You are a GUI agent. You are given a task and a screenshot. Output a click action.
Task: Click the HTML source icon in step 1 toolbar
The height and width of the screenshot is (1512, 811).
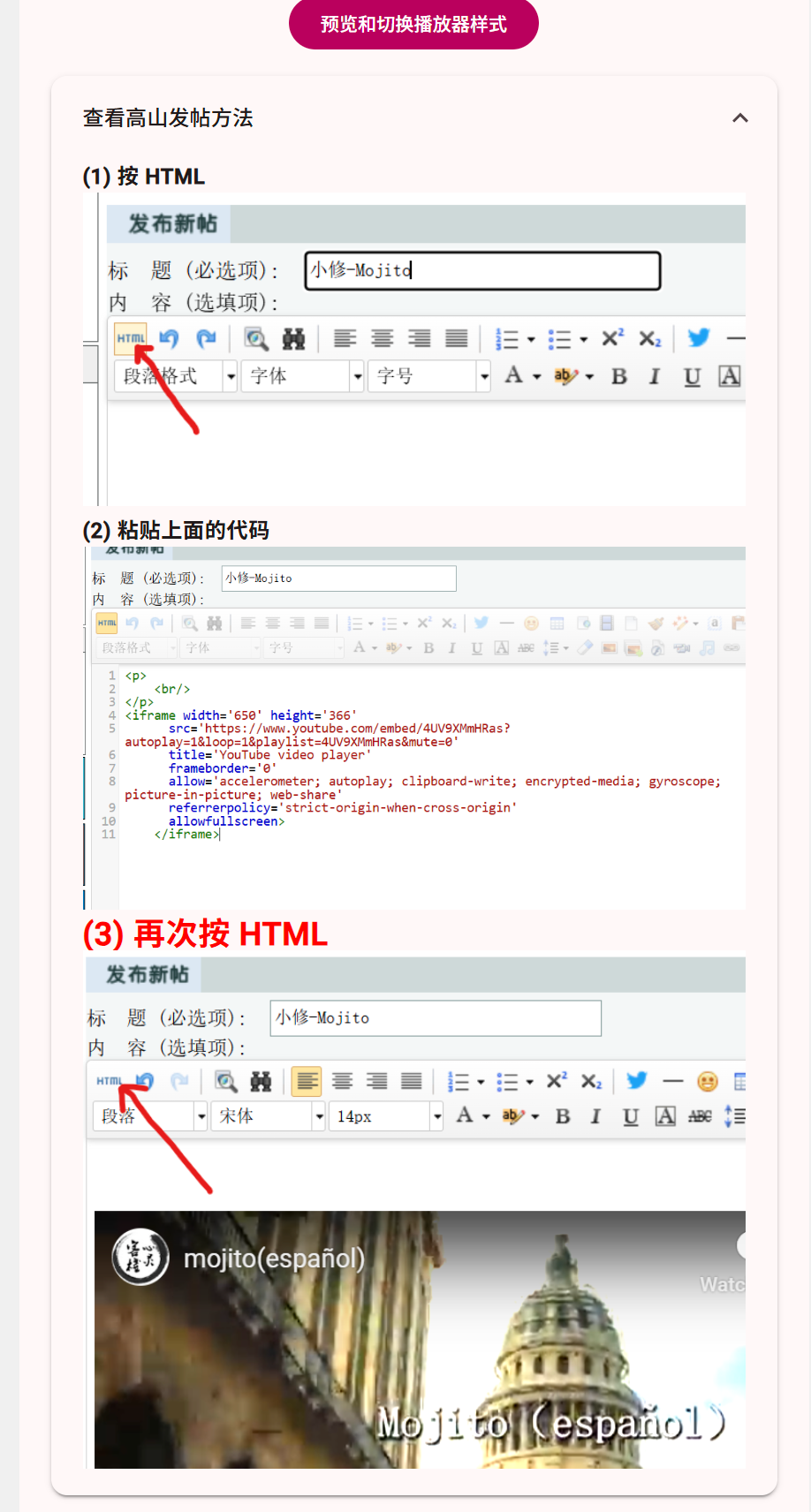(131, 338)
